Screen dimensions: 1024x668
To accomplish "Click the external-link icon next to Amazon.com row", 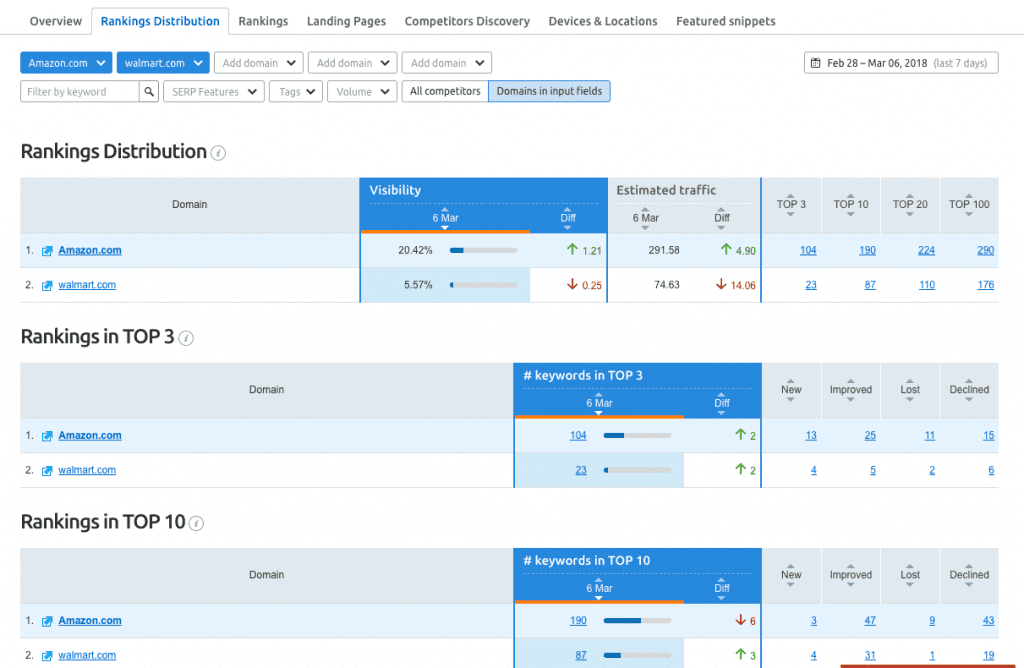I will [47, 250].
